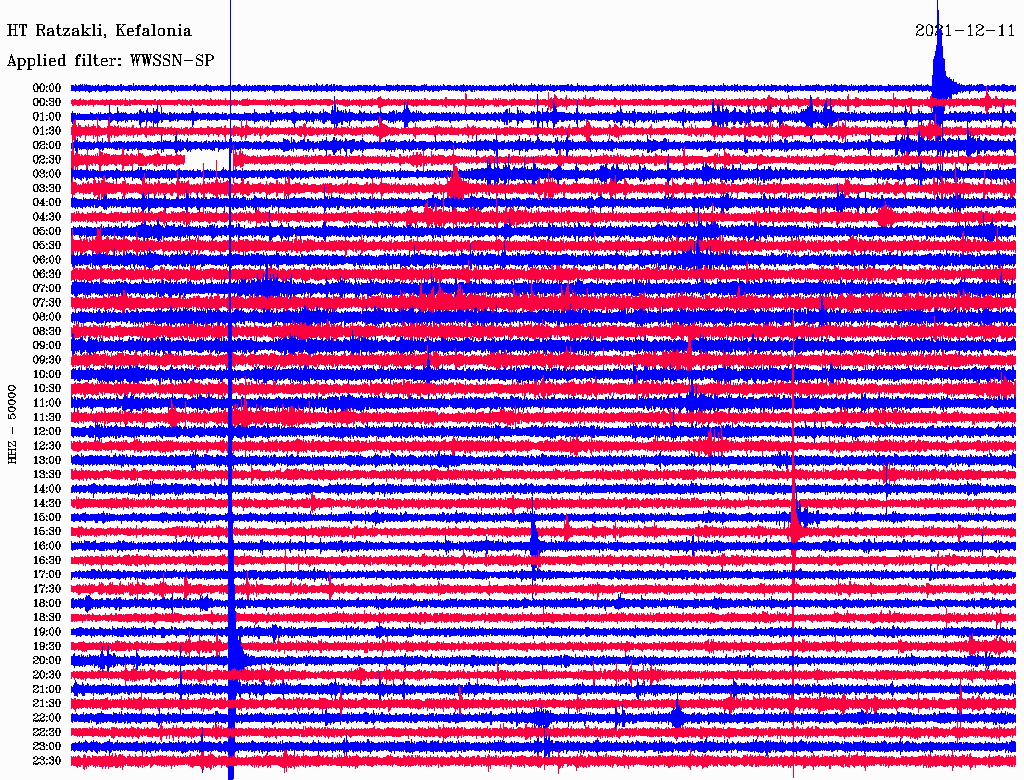Click the 16:30 time label

click(x=47, y=561)
